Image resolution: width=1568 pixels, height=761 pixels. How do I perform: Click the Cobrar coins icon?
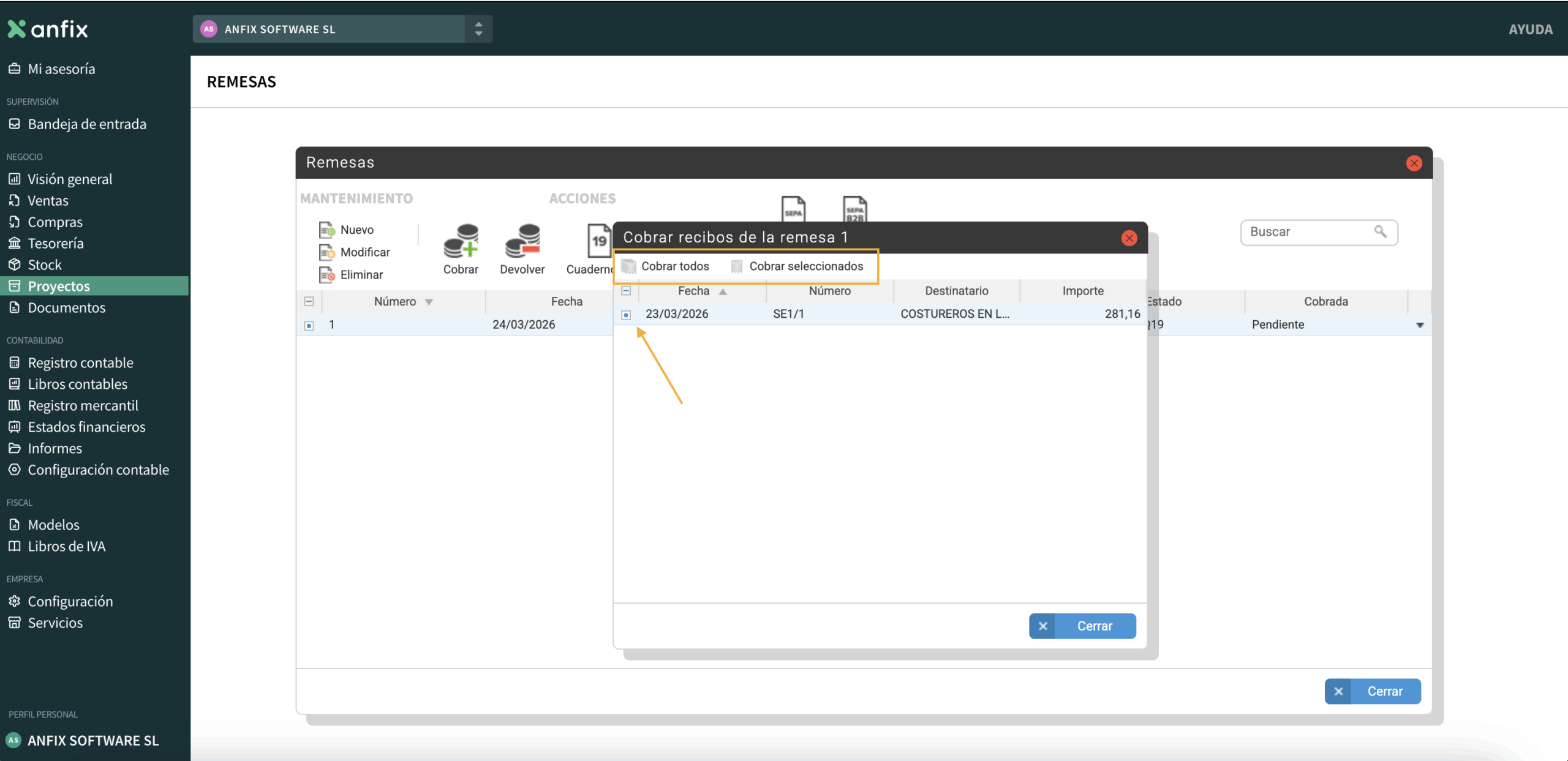461,241
